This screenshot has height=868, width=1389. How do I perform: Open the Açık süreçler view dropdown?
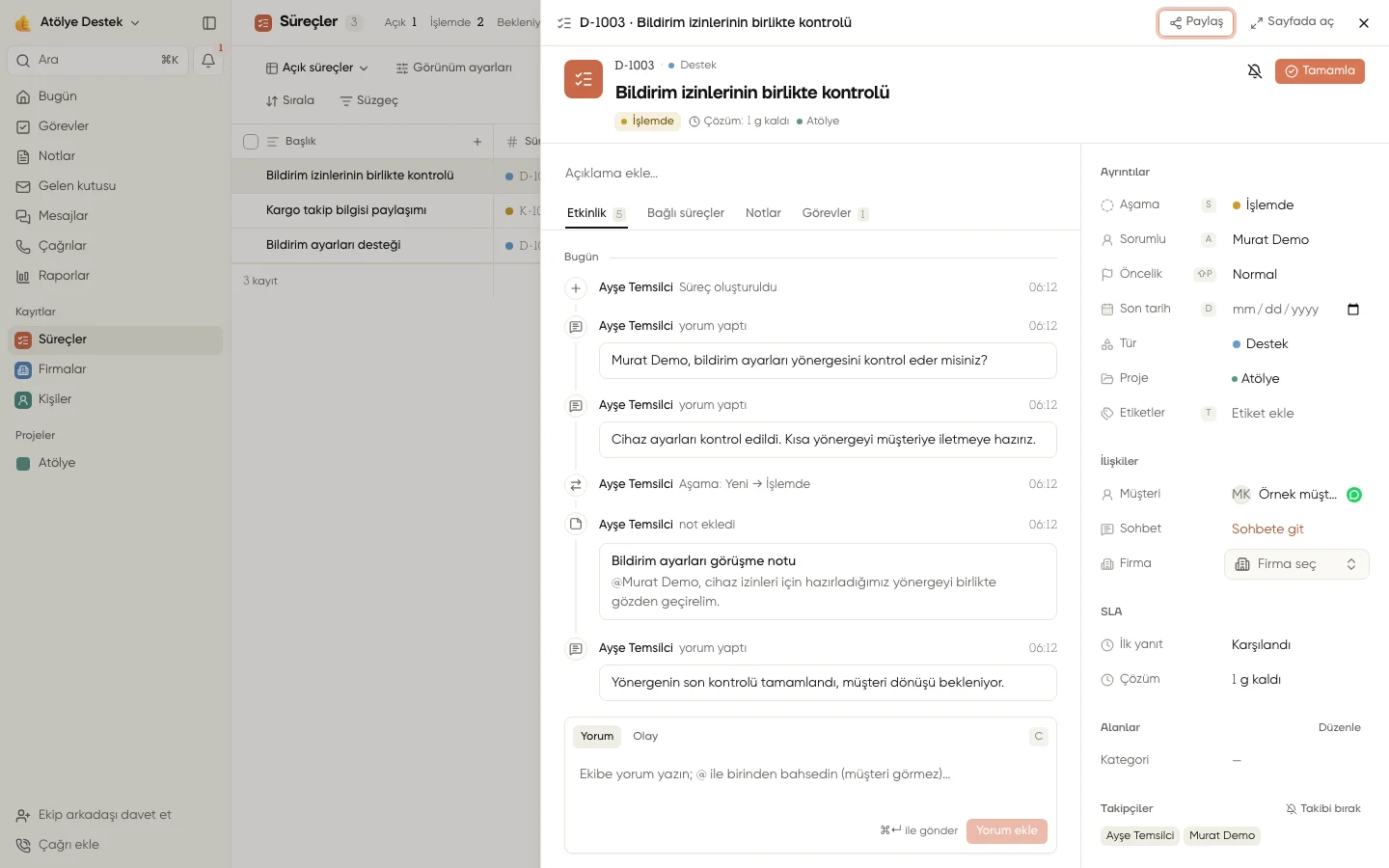(x=317, y=68)
